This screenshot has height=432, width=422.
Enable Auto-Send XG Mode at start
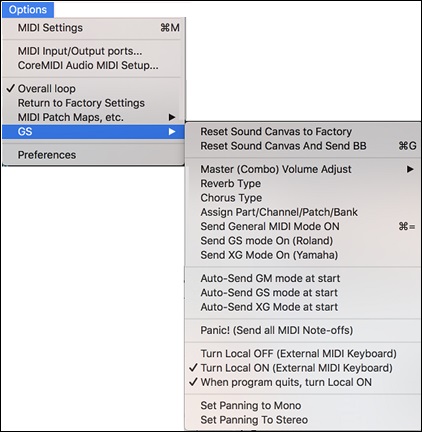click(303, 307)
